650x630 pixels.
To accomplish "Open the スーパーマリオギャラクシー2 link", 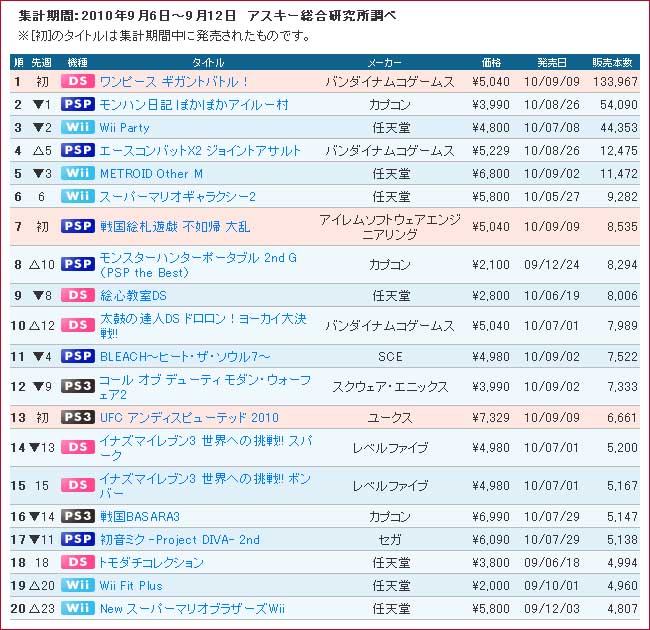I will (x=177, y=196).
